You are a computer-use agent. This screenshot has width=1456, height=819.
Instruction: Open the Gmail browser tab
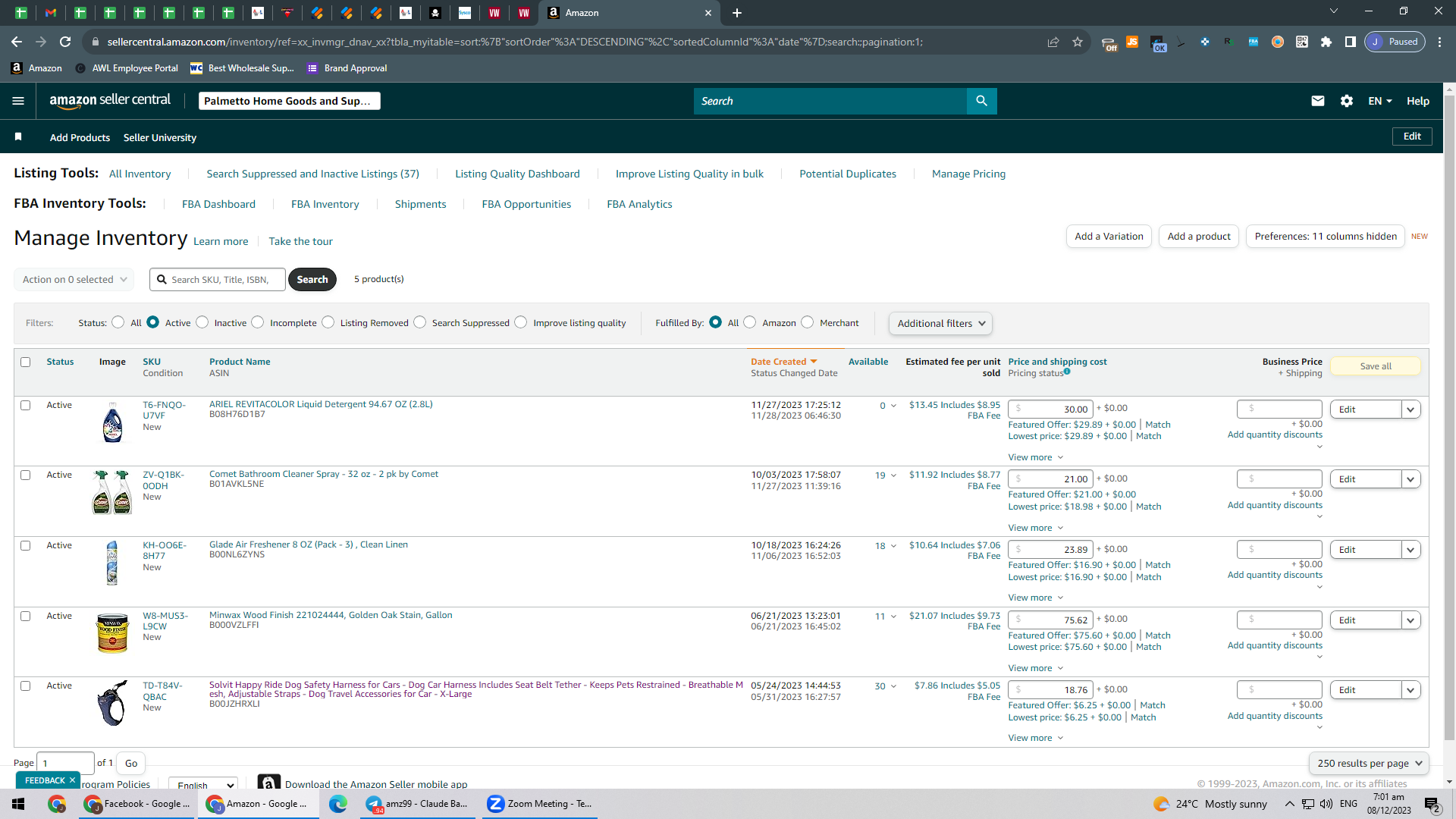[x=50, y=13]
